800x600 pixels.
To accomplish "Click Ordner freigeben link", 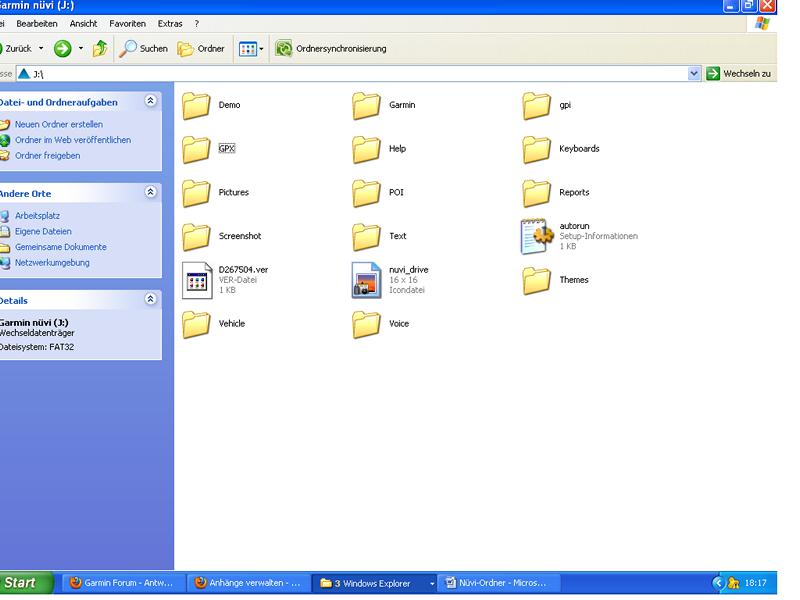I will [47, 156].
